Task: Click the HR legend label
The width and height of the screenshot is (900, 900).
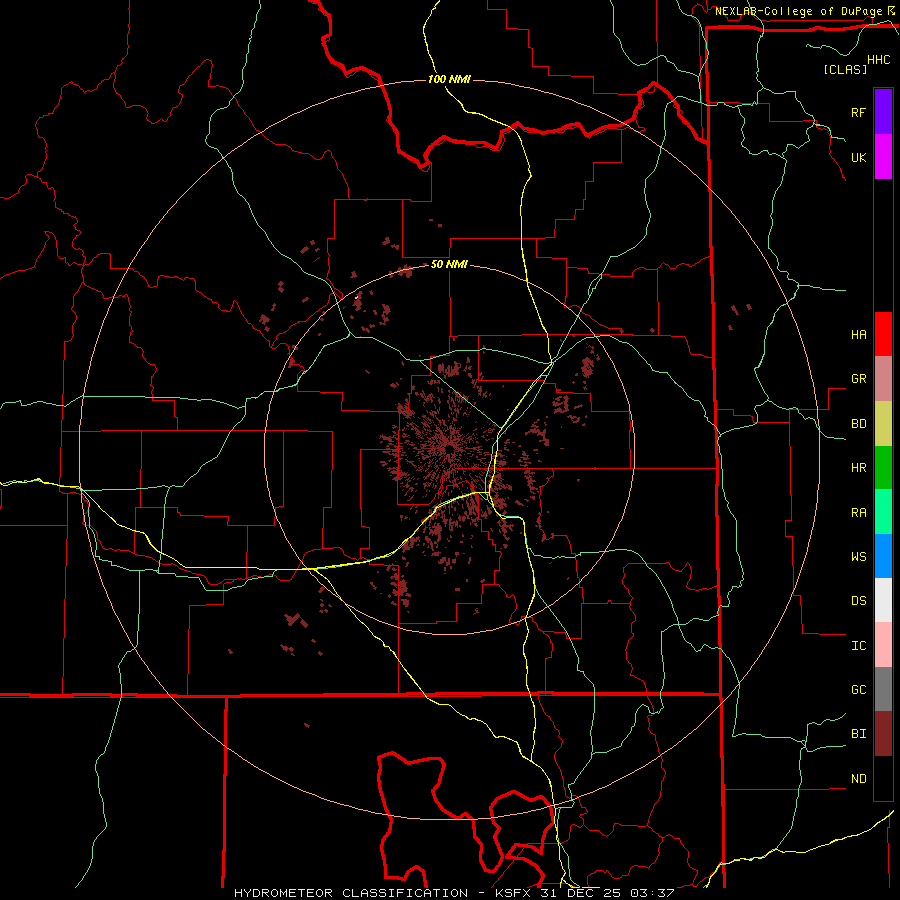Action: [858, 468]
